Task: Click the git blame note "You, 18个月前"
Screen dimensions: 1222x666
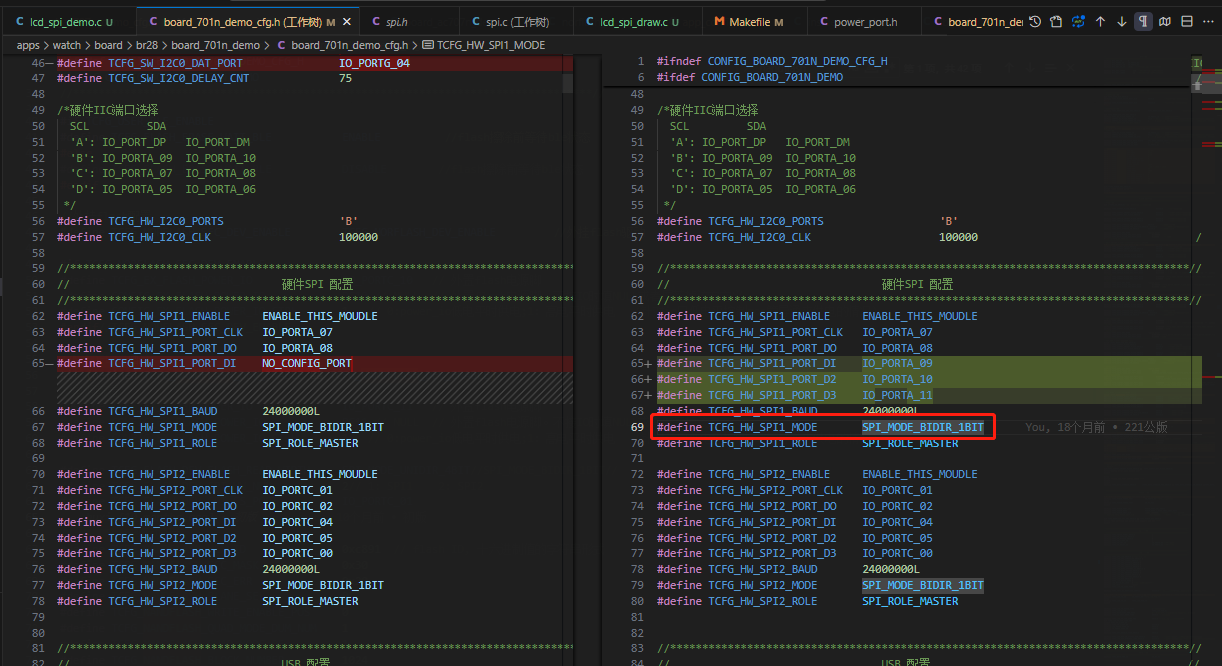Action: 1065,427
